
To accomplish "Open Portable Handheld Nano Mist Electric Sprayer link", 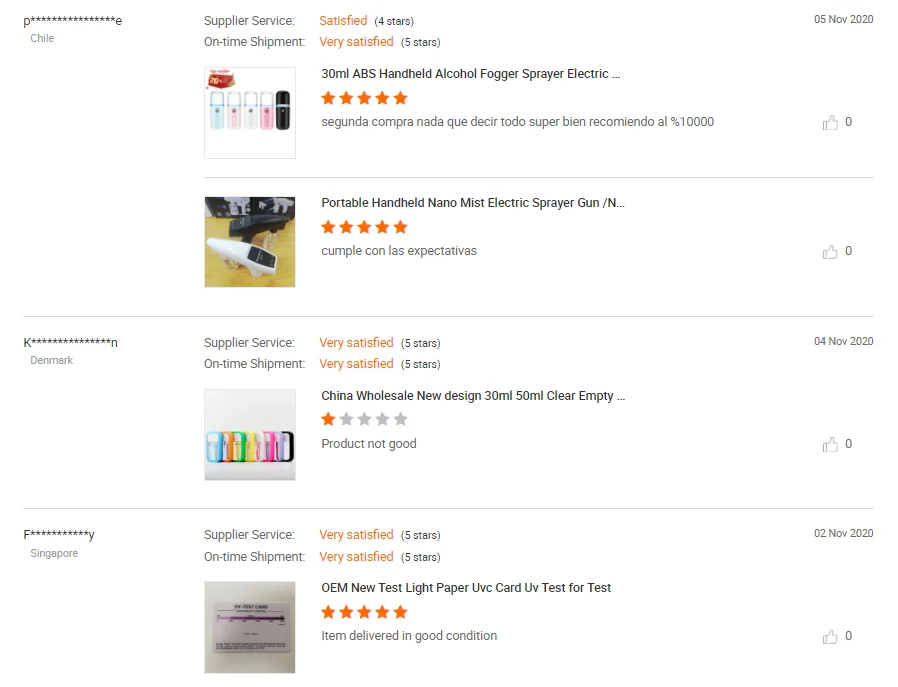I will 472,203.
